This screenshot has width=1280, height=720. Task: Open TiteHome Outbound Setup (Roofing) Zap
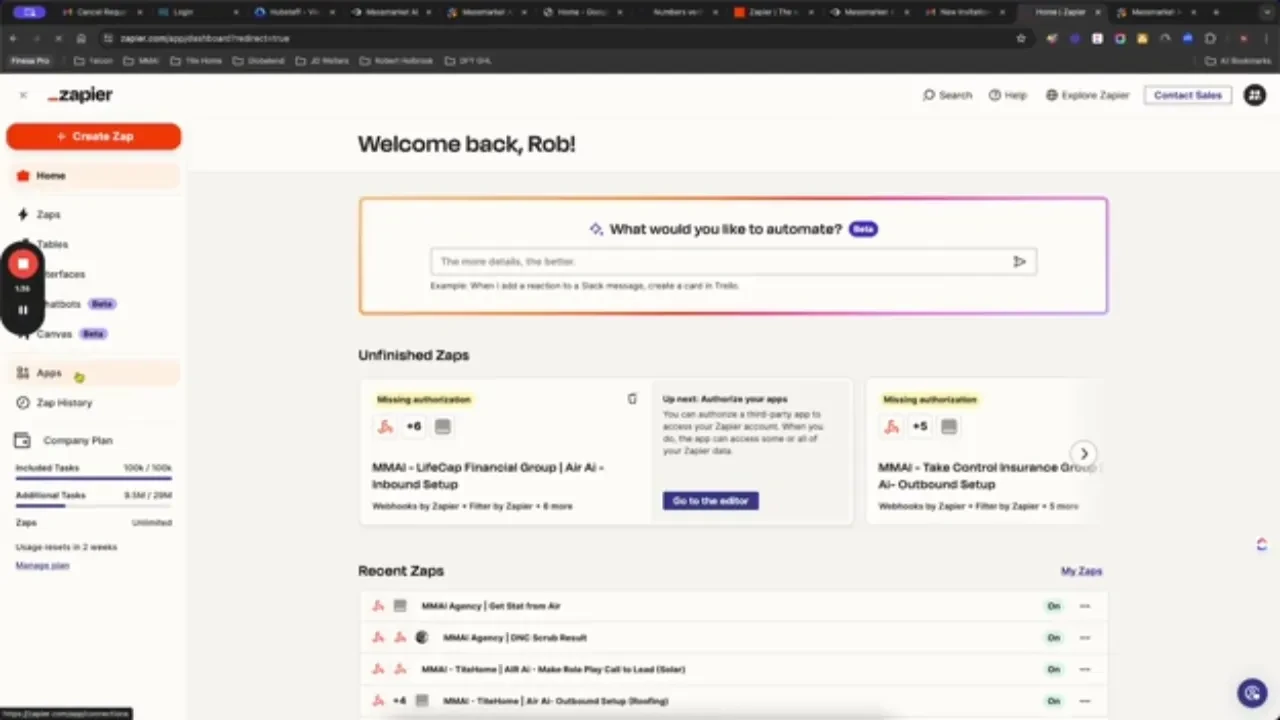(x=555, y=701)
